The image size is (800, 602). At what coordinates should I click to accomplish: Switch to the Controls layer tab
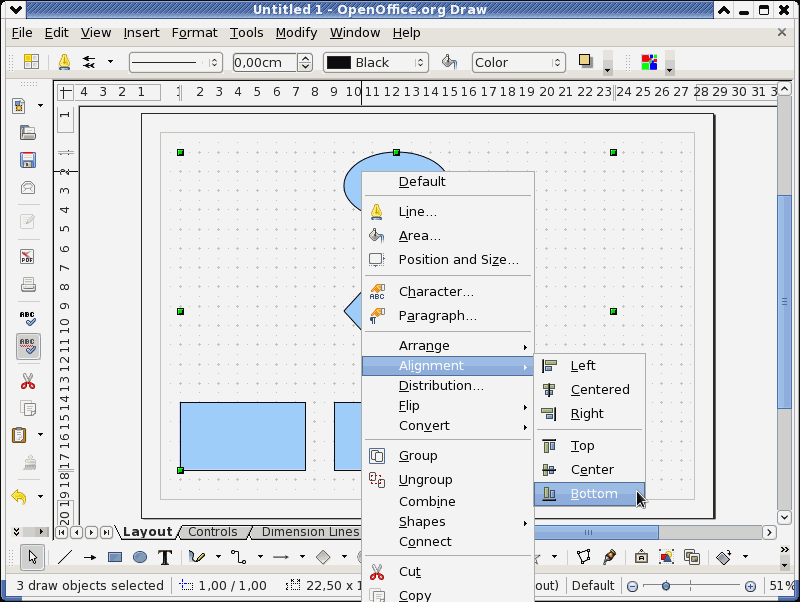[213, 532]
